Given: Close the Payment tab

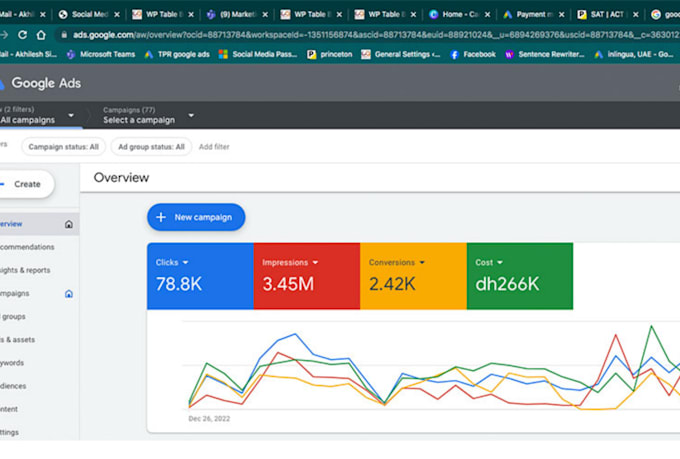Looking at the screenshot, I should (562, 14).
